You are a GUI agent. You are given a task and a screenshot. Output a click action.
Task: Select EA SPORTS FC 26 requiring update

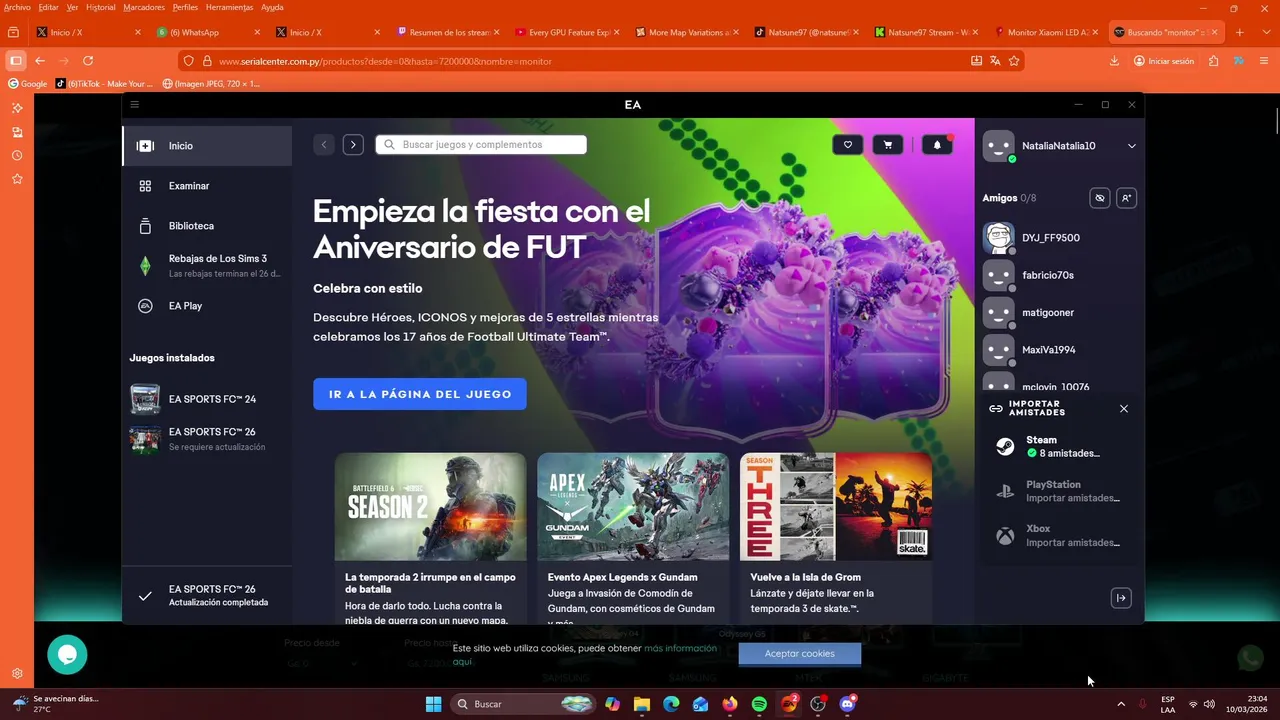click(x=207, y=439)
